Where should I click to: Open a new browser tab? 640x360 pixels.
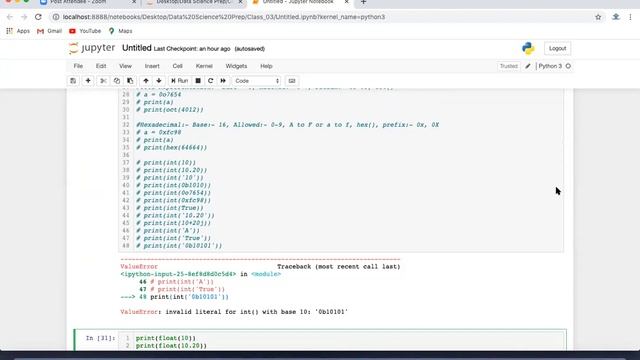(363, 2)
